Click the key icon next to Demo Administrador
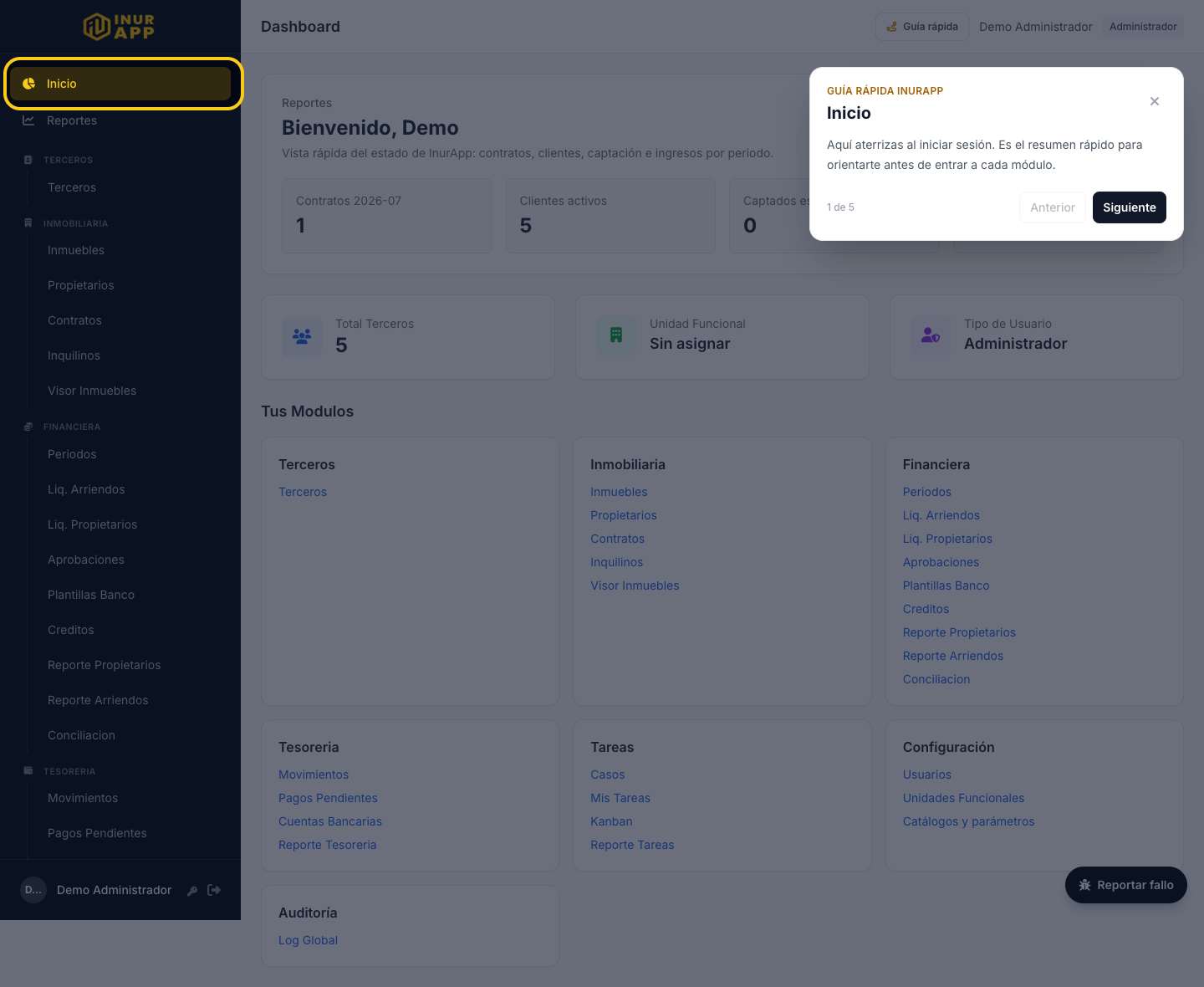The height and width of the screenshot is (987, 1204). pos(192,891)
